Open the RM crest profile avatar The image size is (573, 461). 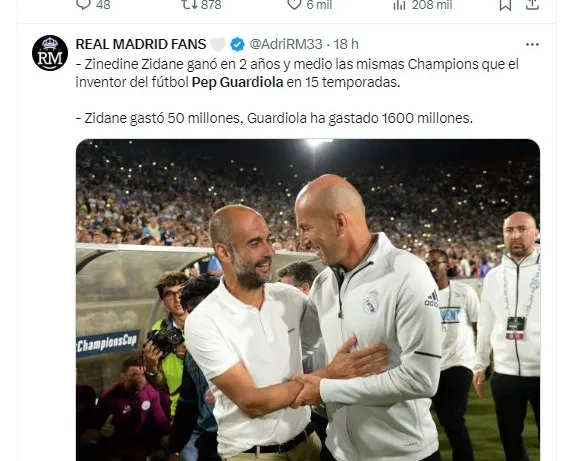click(50, 53)
